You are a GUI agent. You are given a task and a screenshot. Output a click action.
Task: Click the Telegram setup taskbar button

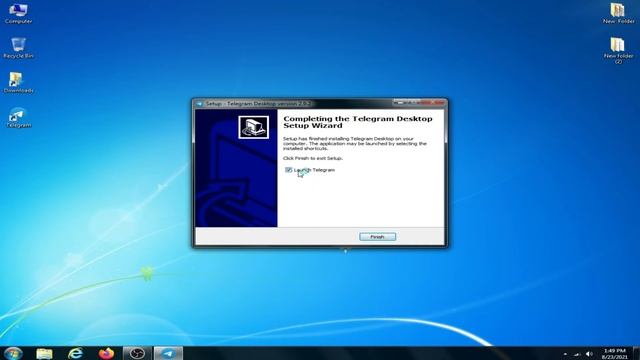(168, 353)
